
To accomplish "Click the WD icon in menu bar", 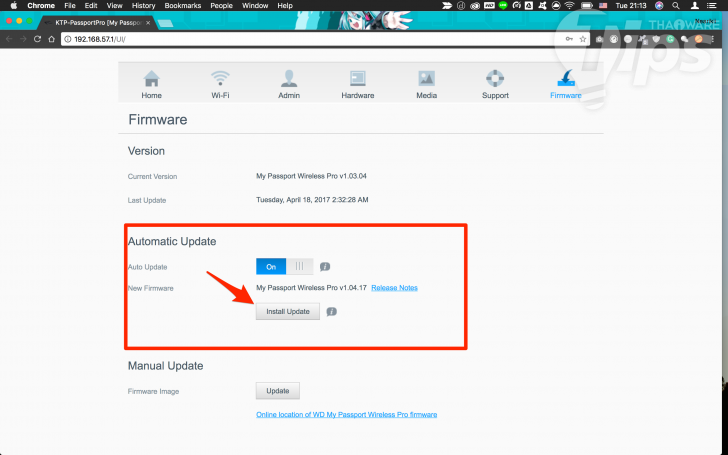I will 489,6.
